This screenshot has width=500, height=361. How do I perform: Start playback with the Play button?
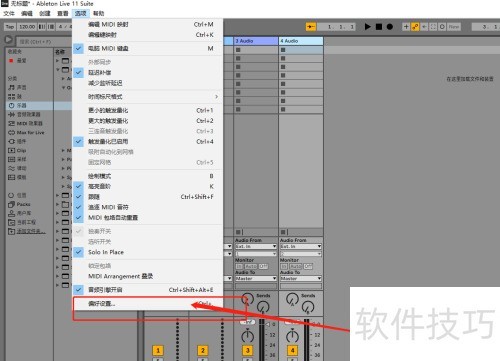tap(367, 26)
